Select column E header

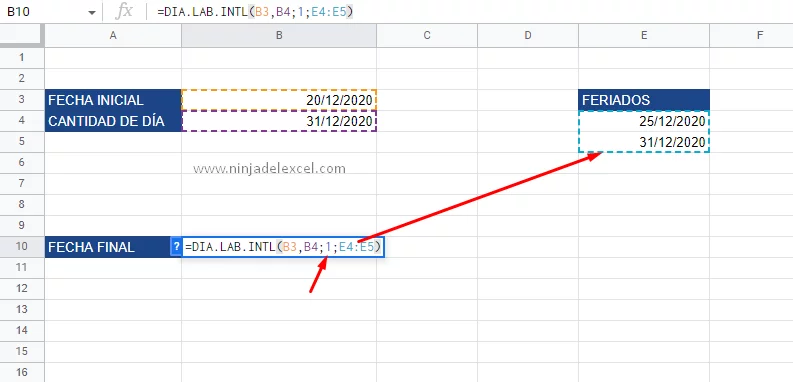(x=644, y=35)
